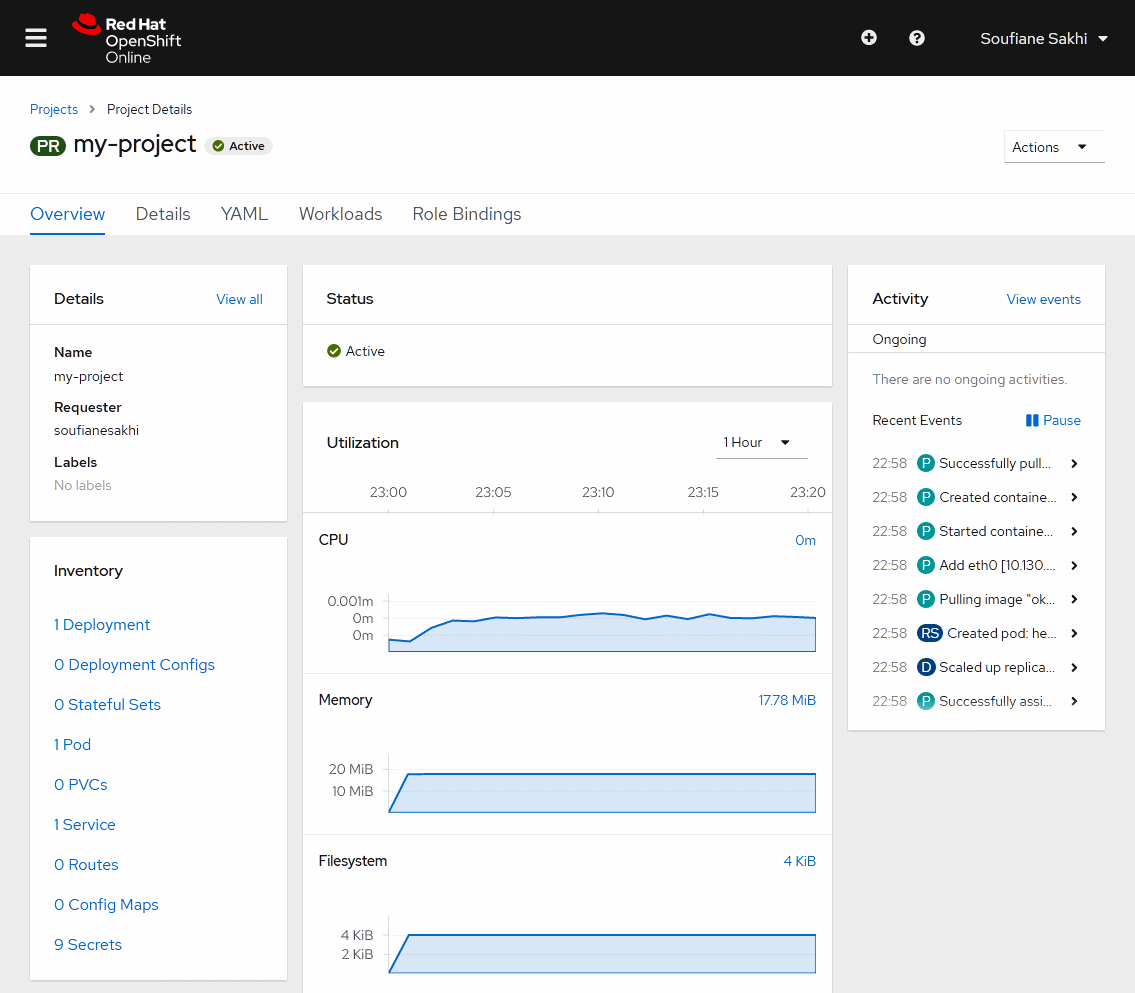Viewport: 1135px width, 993px height.
Task: Open the hamburger navigation menu
Action: coord(36,38)
